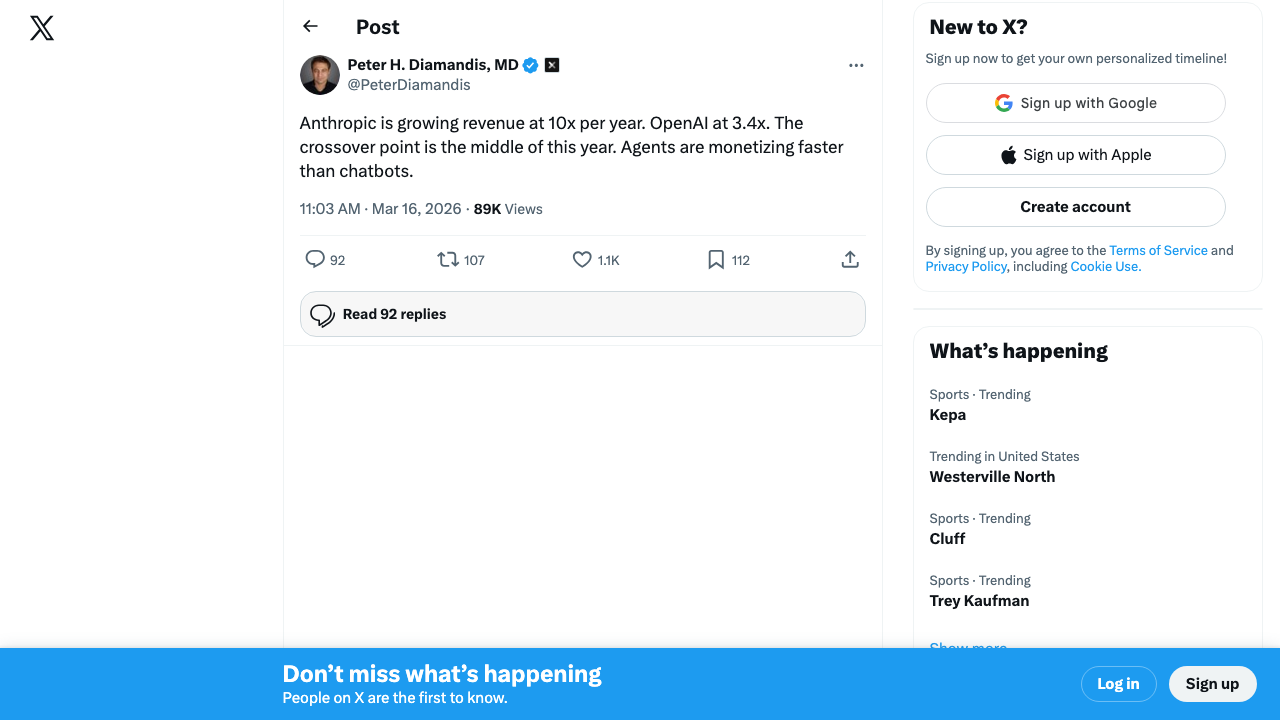The image size is (1280, 720).
Task: Open the Terms of Service link
Action: pos(1158,250)
